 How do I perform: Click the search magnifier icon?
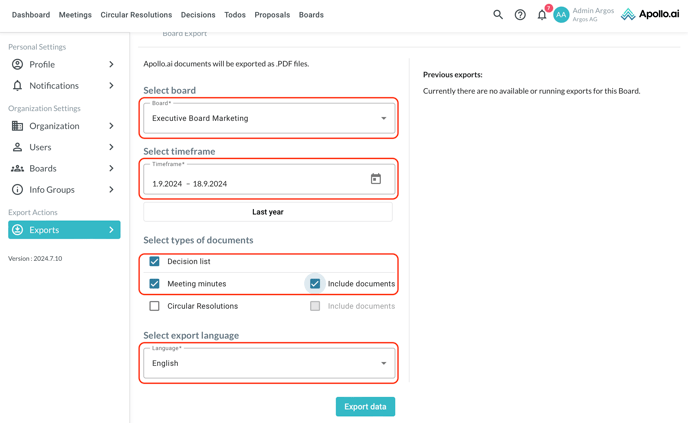[x=498, y=15]
